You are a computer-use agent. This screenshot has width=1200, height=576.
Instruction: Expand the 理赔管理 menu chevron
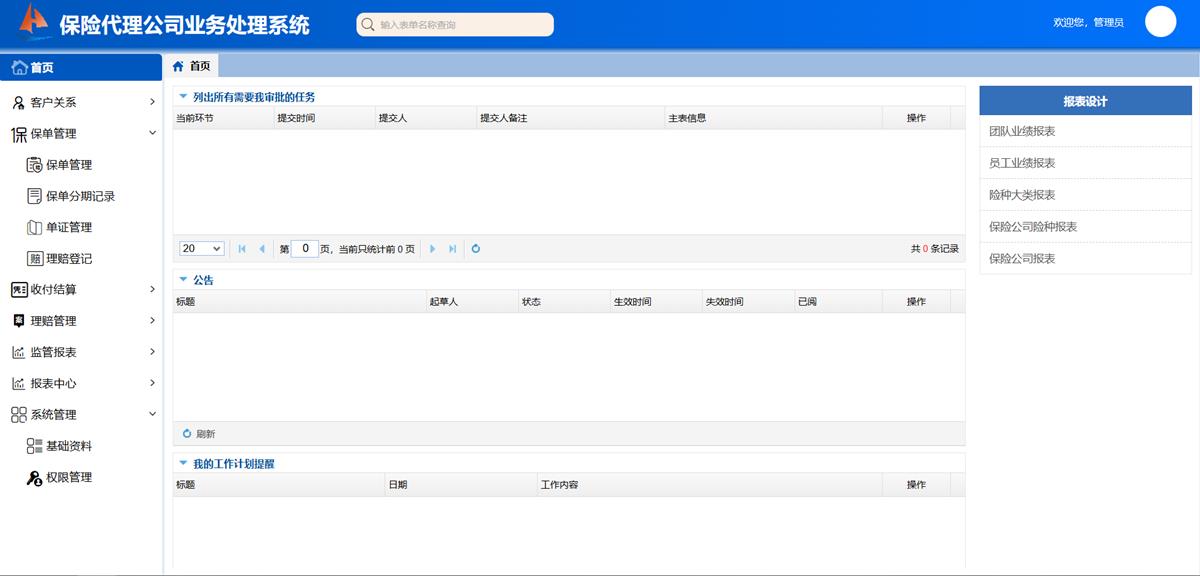(x=152, y=320)
